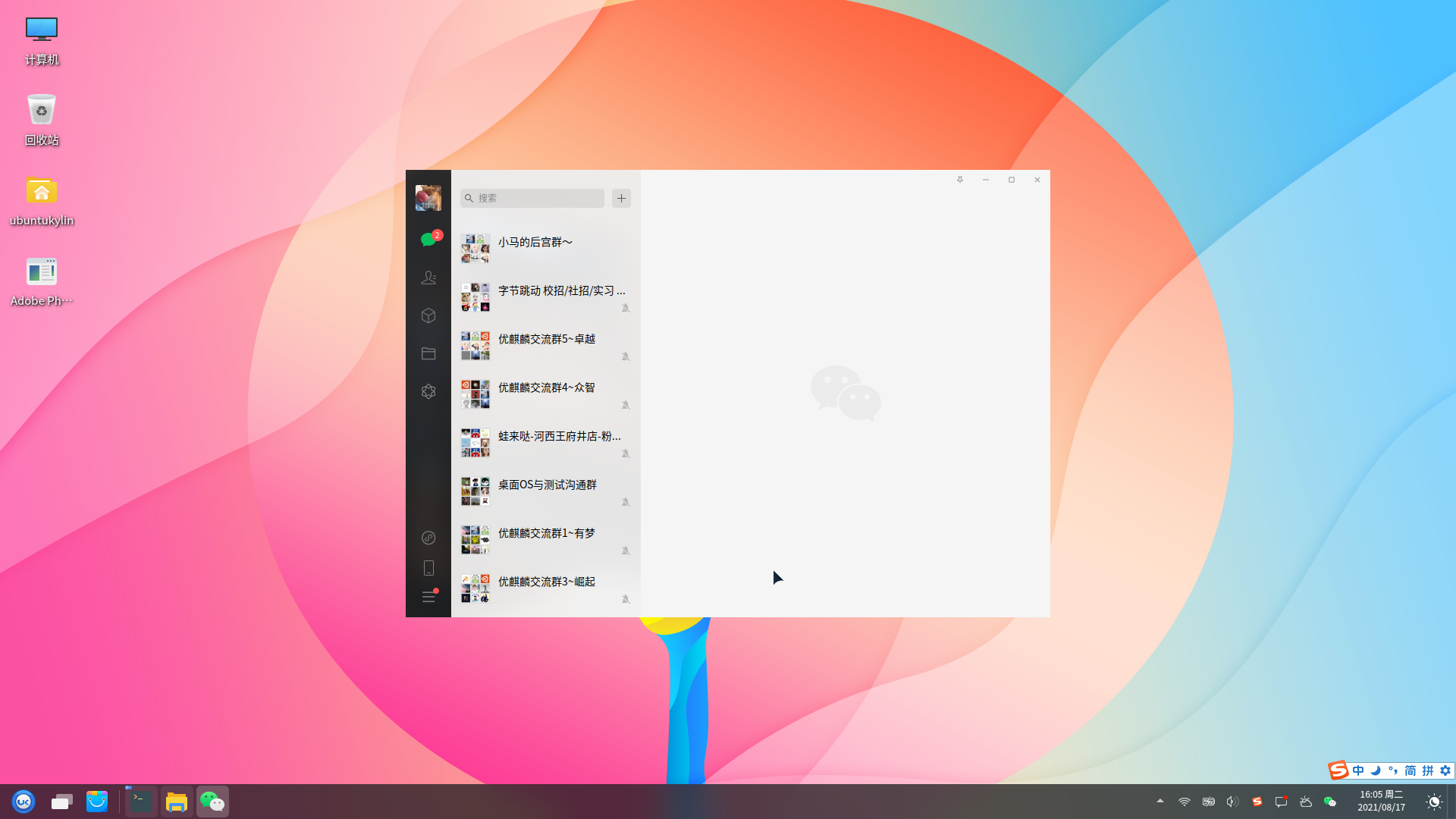Screen dimensions: 1456x819
Task: Open WeChat Settings via the gear icon
Action: (x=428, y=391)
